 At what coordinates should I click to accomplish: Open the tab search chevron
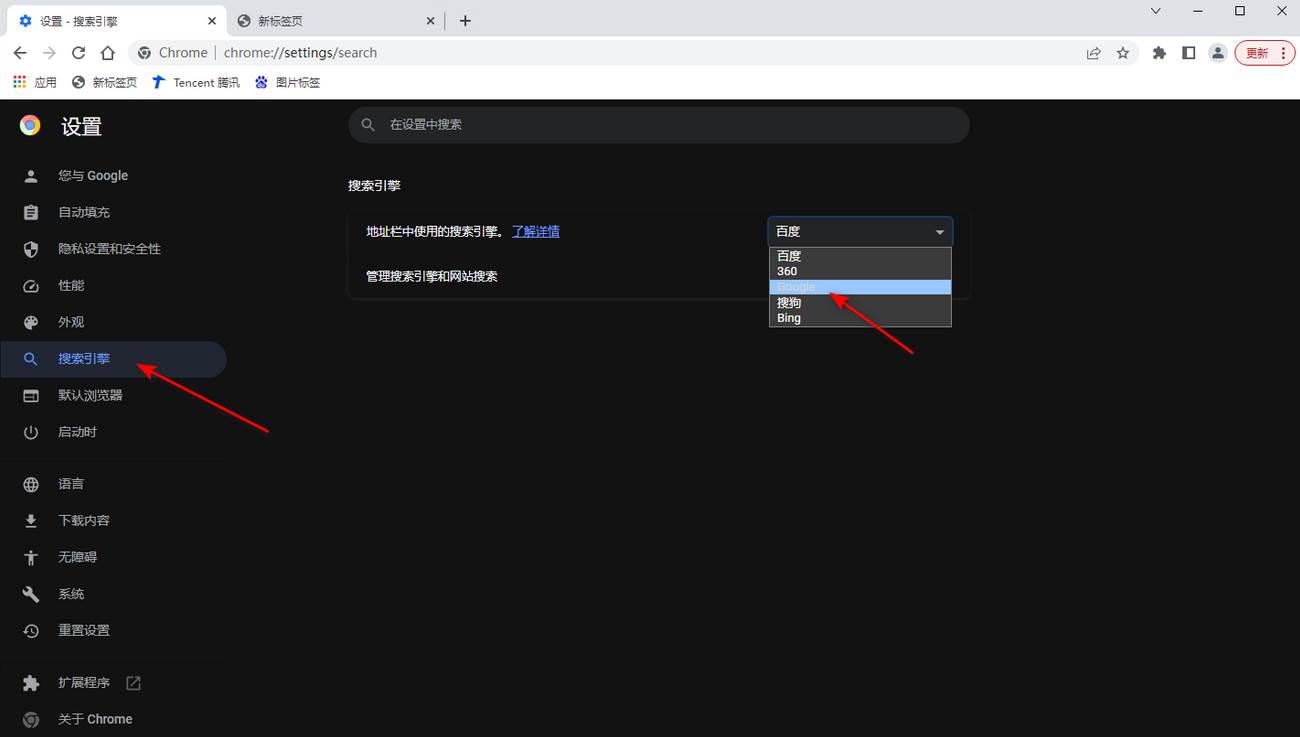point(1156,11)
